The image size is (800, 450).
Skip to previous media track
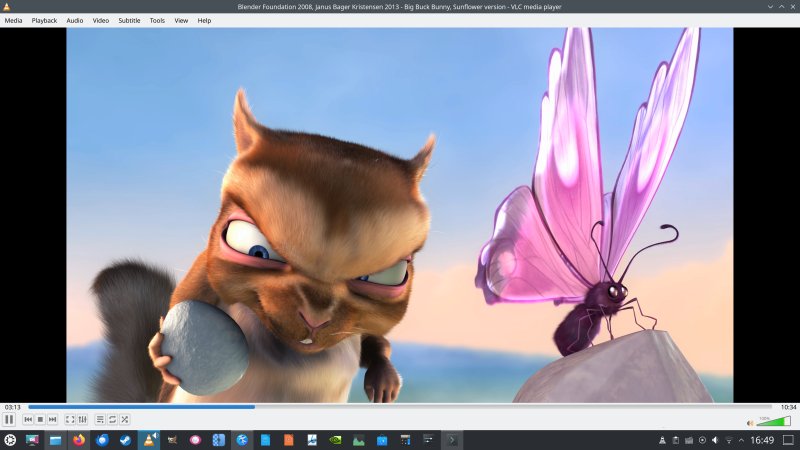tap(29, 419)
